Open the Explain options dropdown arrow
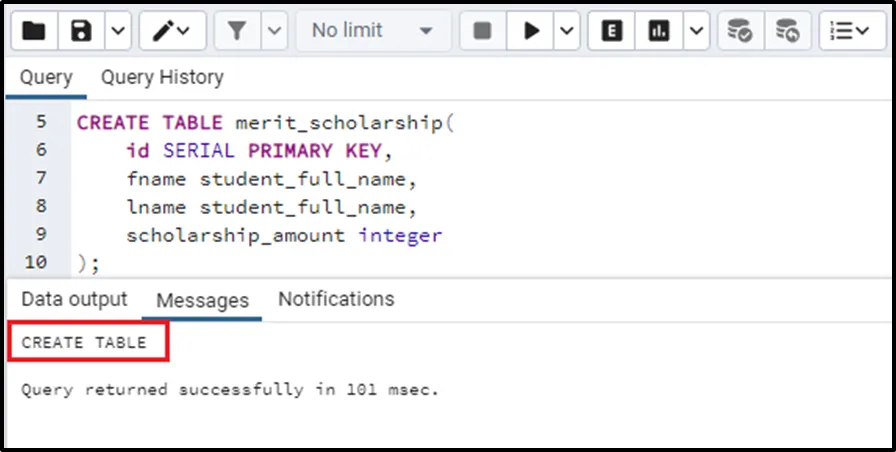 point(696,31)
